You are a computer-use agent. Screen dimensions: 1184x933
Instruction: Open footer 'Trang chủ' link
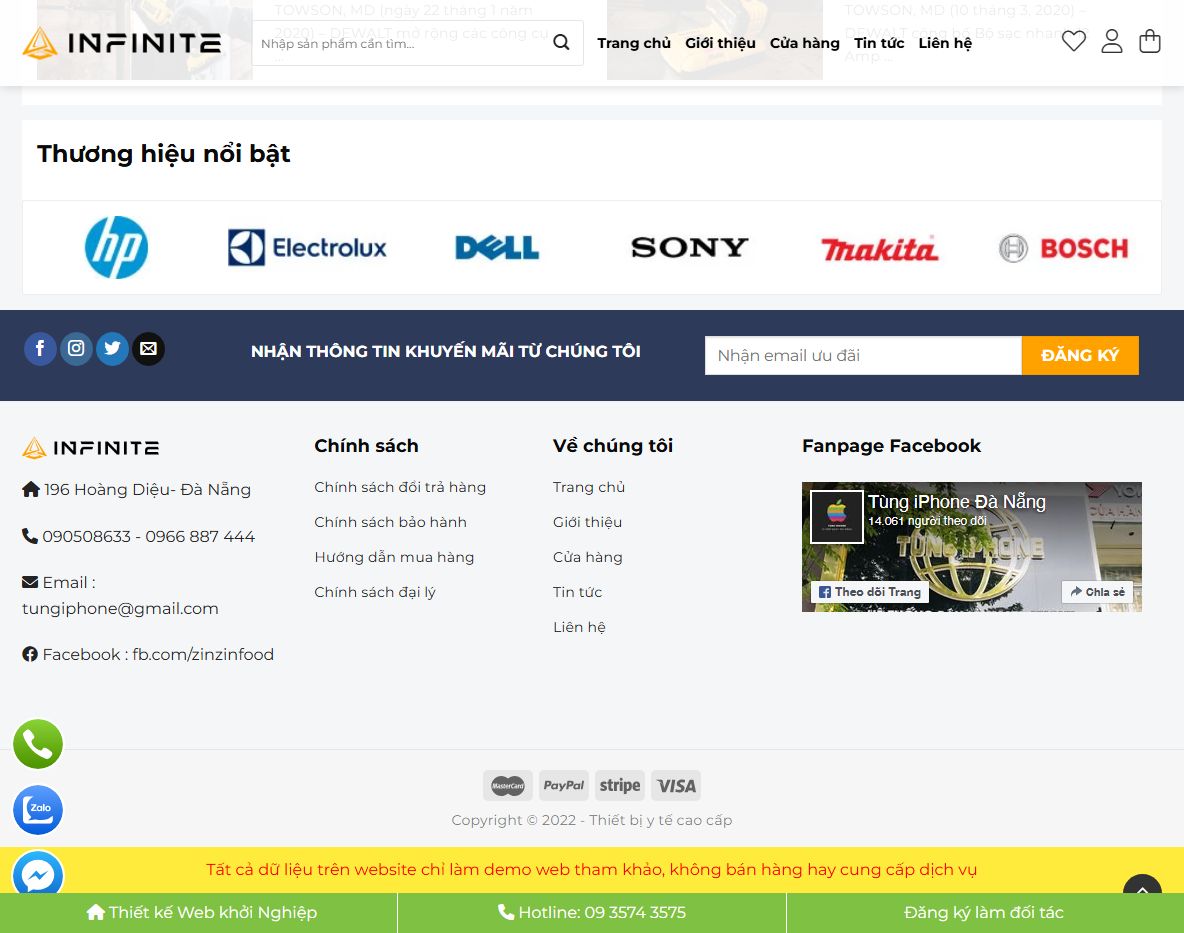coord(589,487)
